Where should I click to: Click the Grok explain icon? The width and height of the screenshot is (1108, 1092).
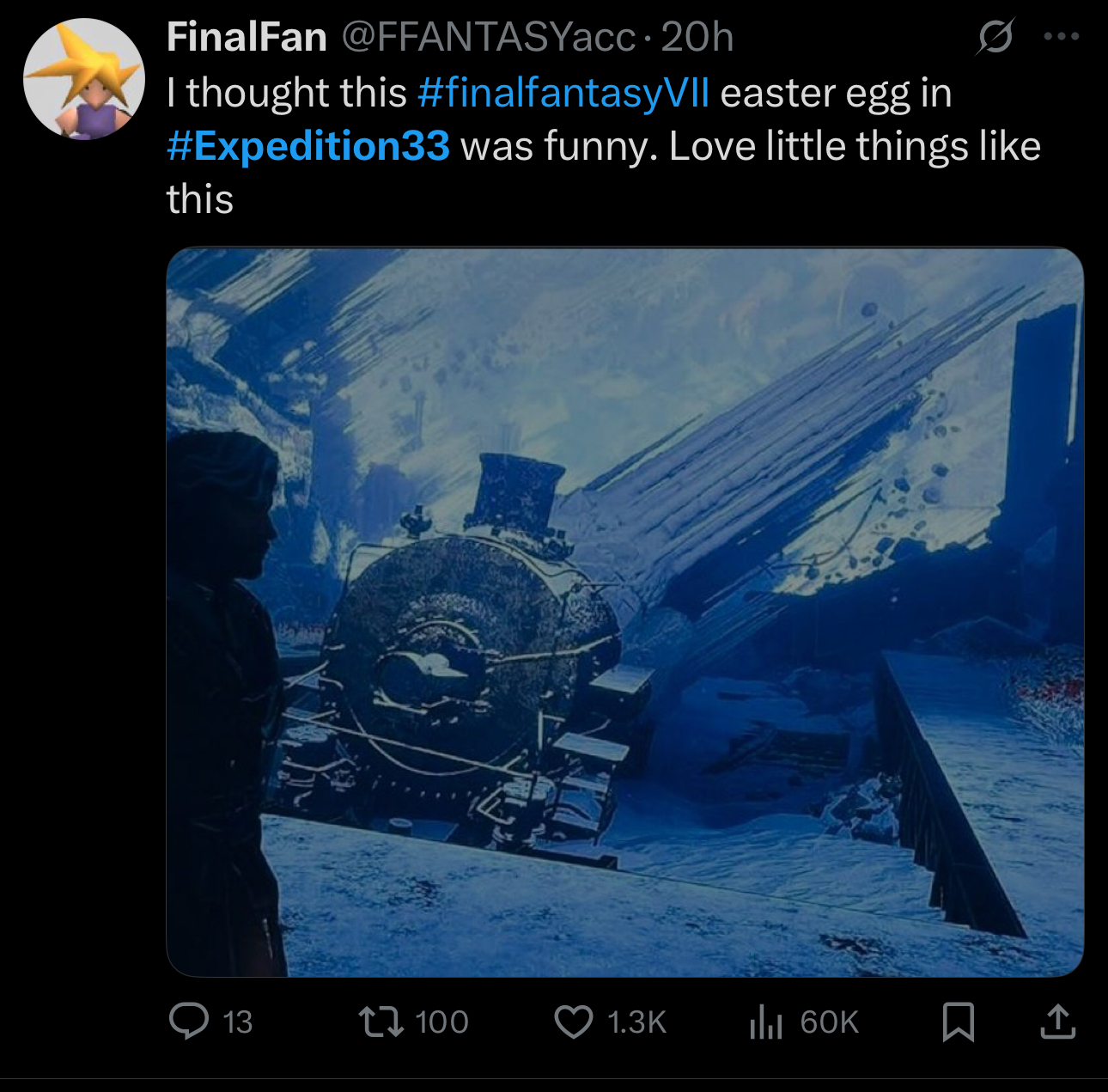(x=995, y=37)
